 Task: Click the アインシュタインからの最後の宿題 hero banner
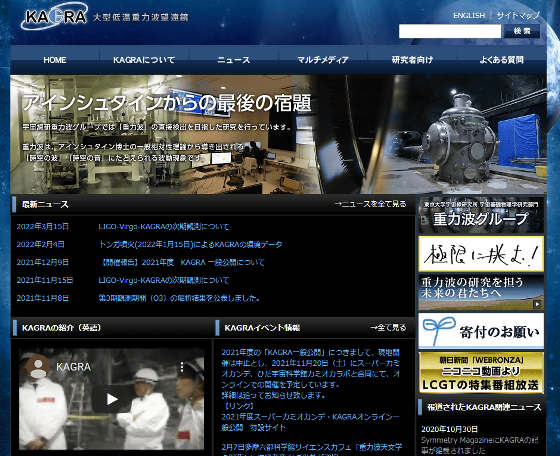(x=279, y=134)
